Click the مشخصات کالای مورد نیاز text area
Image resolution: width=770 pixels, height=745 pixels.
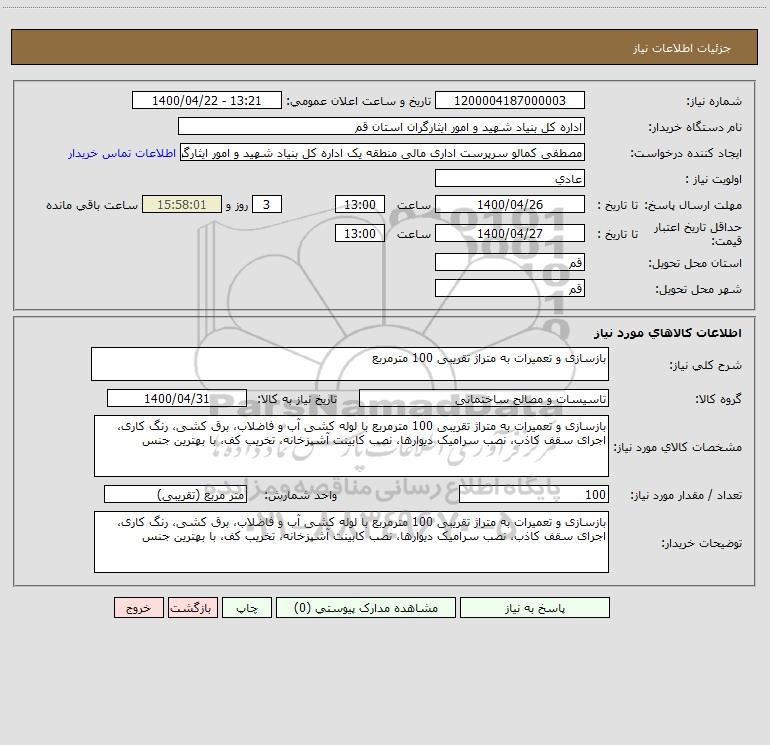pos(351,446)
